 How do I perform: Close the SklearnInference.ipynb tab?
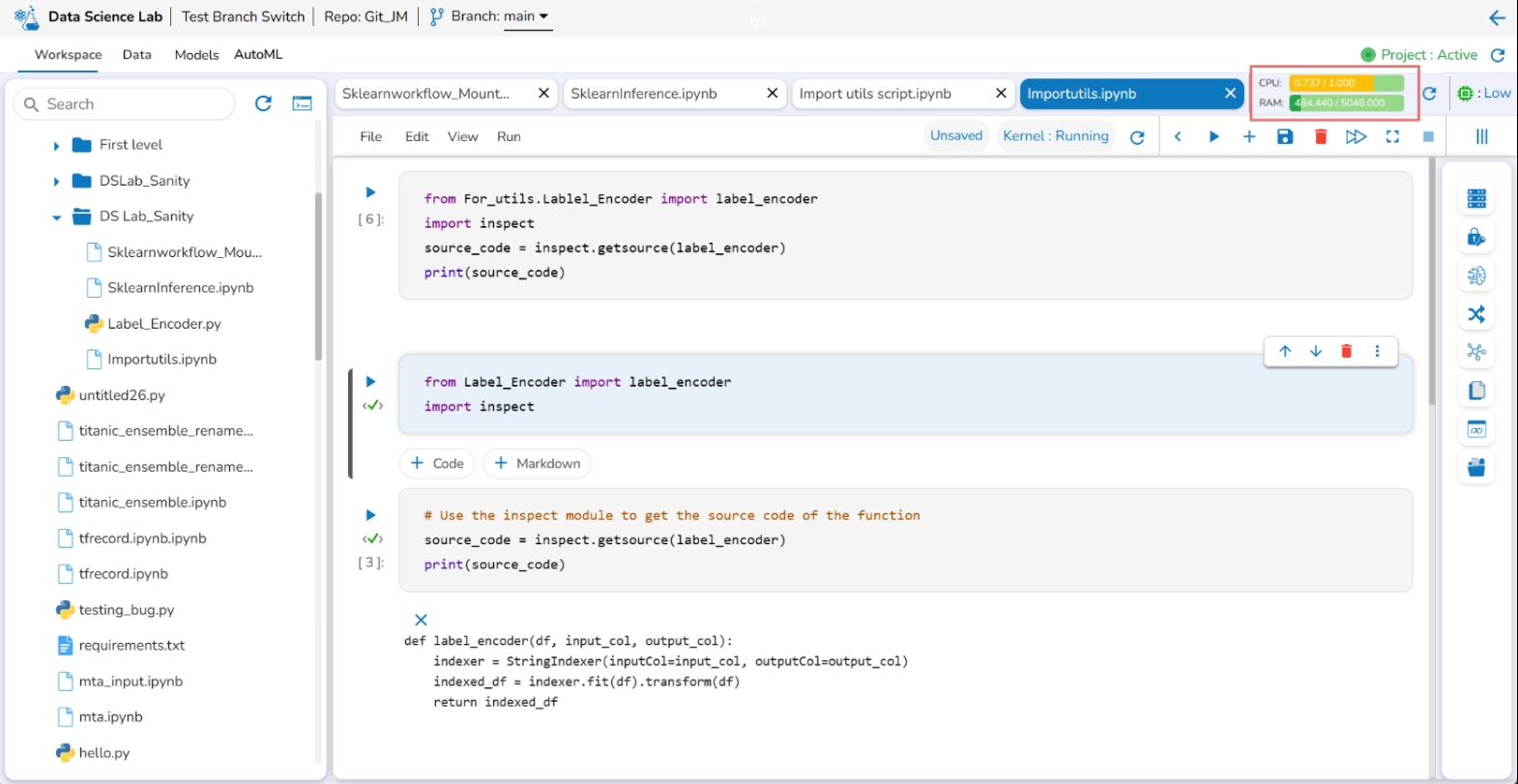tap(773, 93)
